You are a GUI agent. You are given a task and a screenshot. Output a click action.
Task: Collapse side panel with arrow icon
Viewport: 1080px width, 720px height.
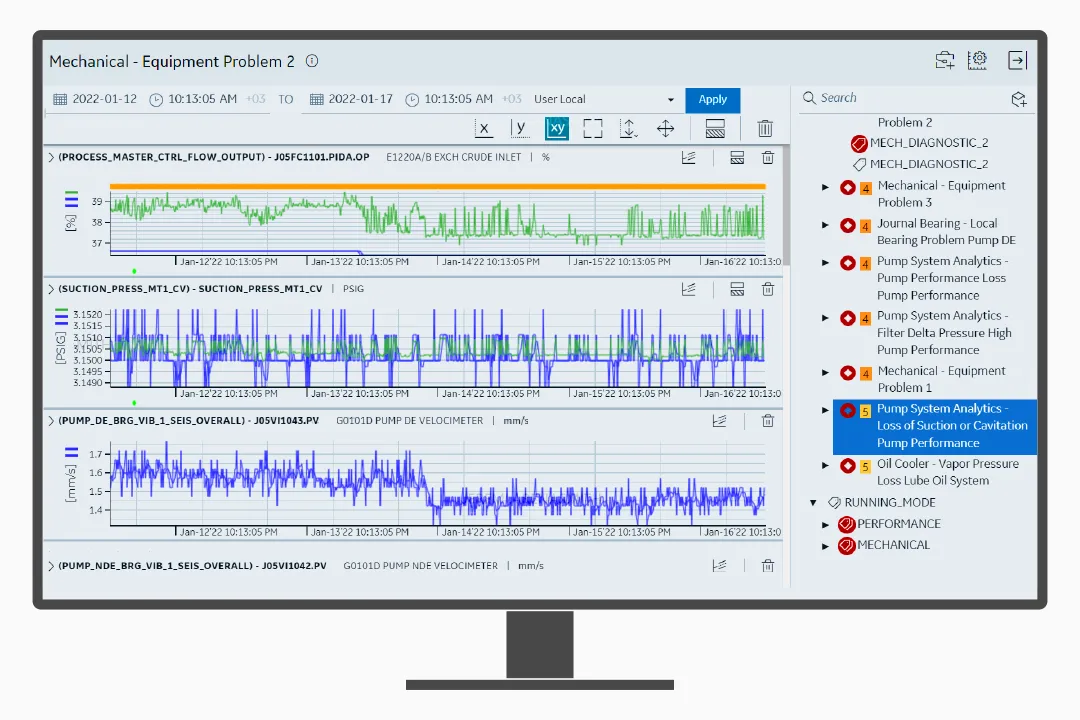tap(1017, 60)
